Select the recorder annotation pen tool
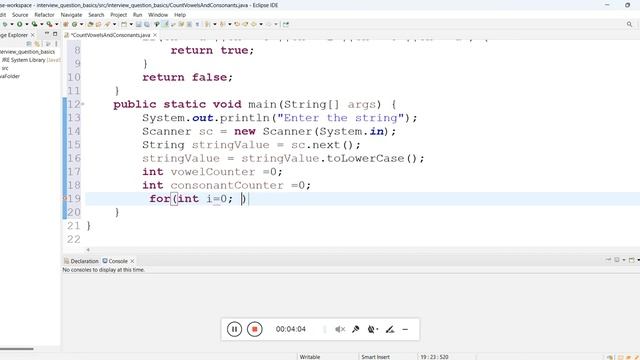The height and width of the screenshot is (360, 640). tap(390, 329)
